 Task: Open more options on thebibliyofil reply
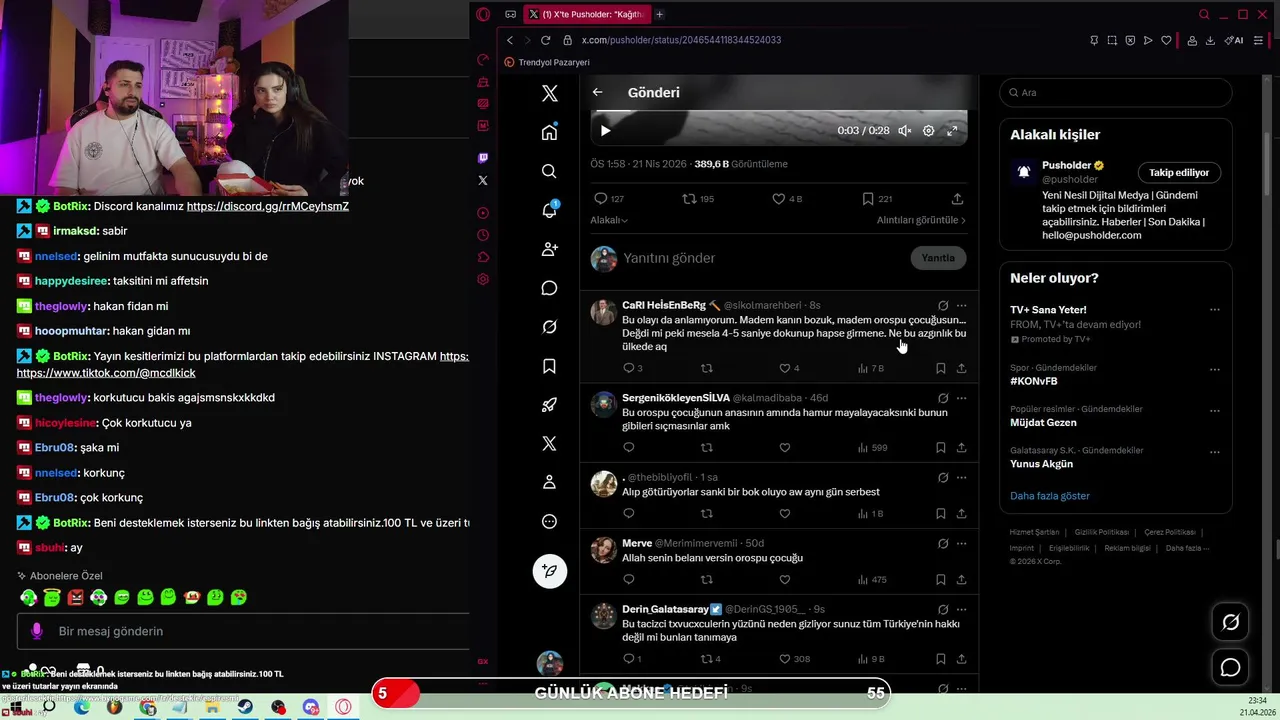point(961,478)
